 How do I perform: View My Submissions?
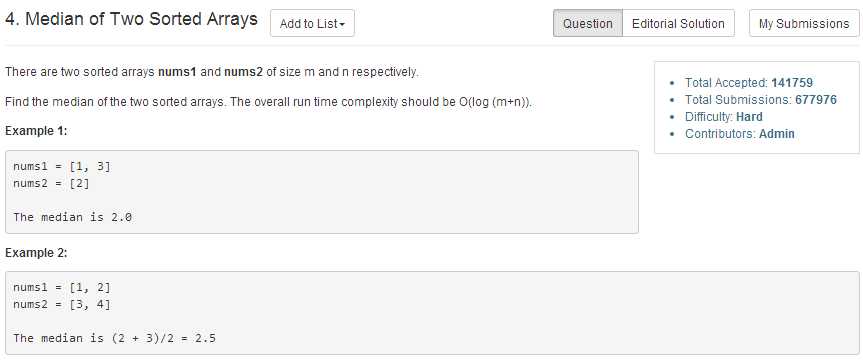804,24
